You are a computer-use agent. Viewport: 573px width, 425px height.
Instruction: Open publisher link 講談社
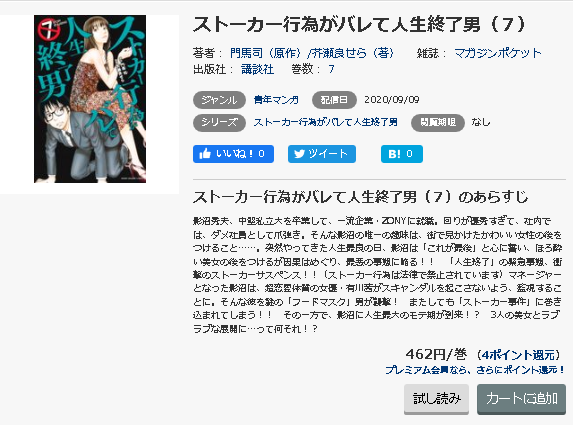tap(258, 69)
